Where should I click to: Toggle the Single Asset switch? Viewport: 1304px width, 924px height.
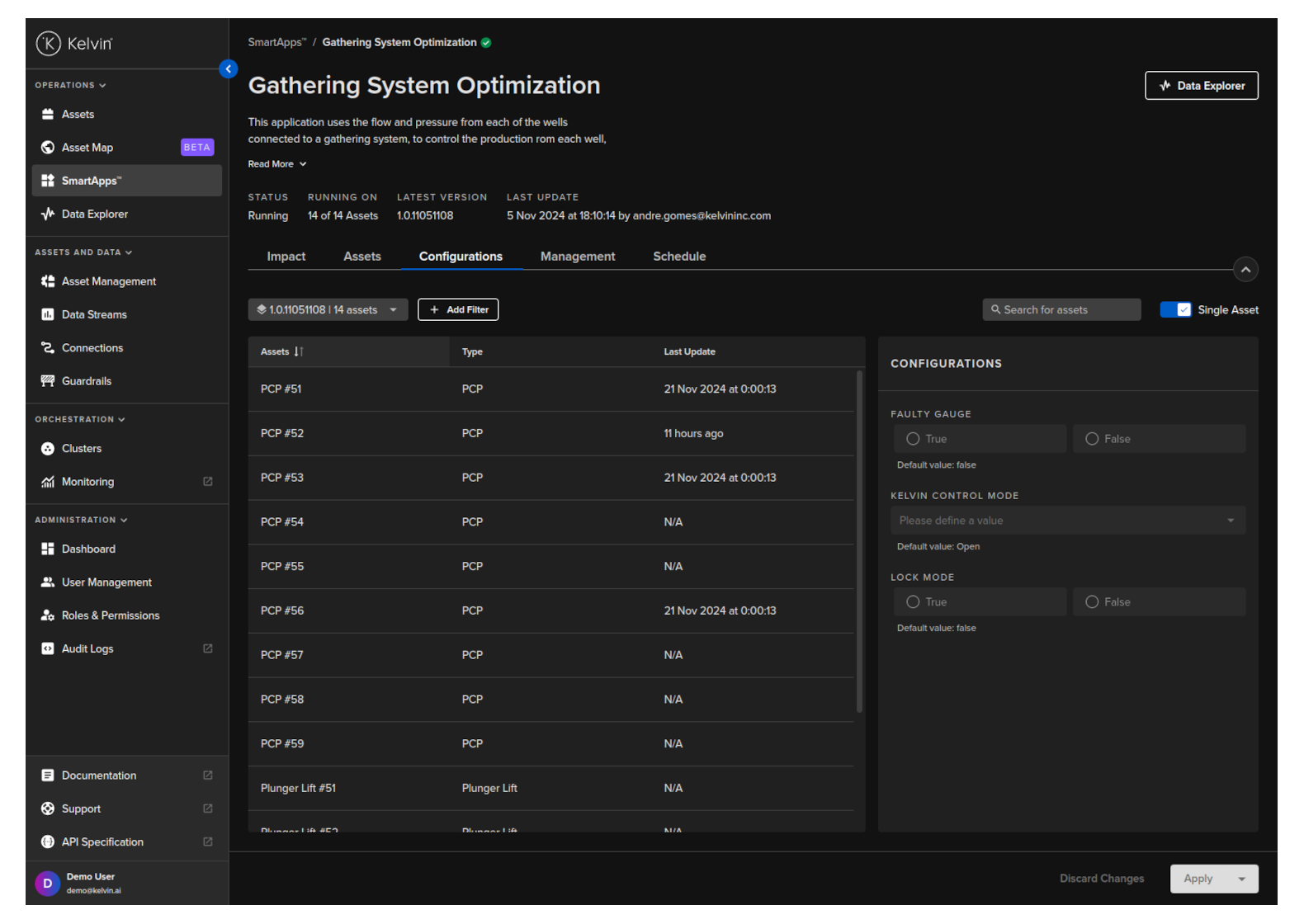point(1175,310)
